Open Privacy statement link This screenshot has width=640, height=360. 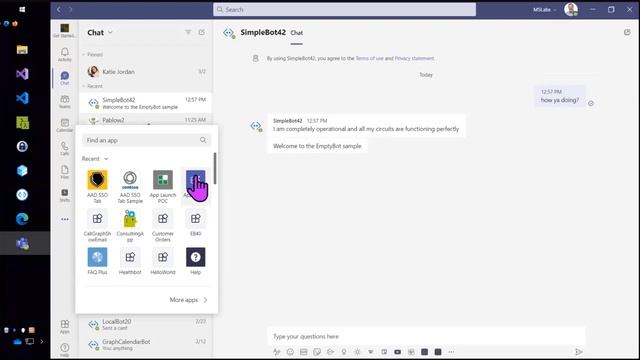click(414, 58)
